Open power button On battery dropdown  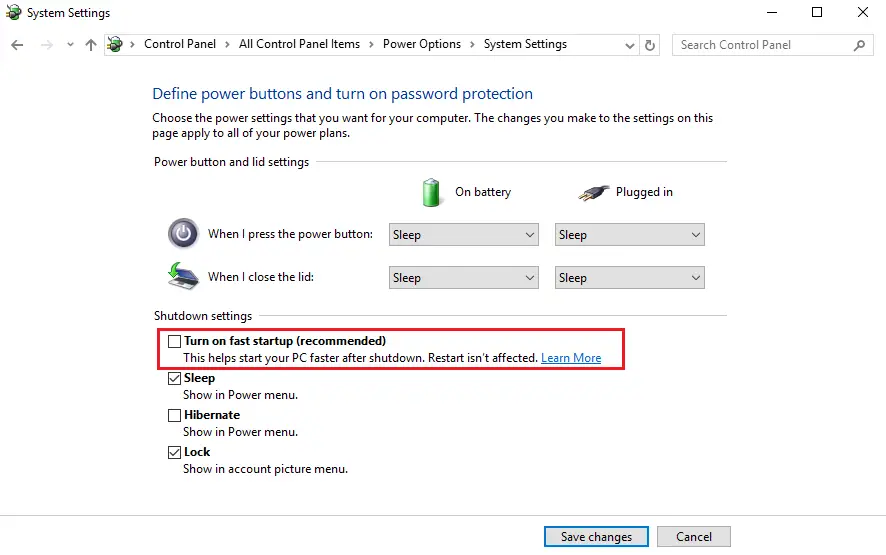point(464,235)
